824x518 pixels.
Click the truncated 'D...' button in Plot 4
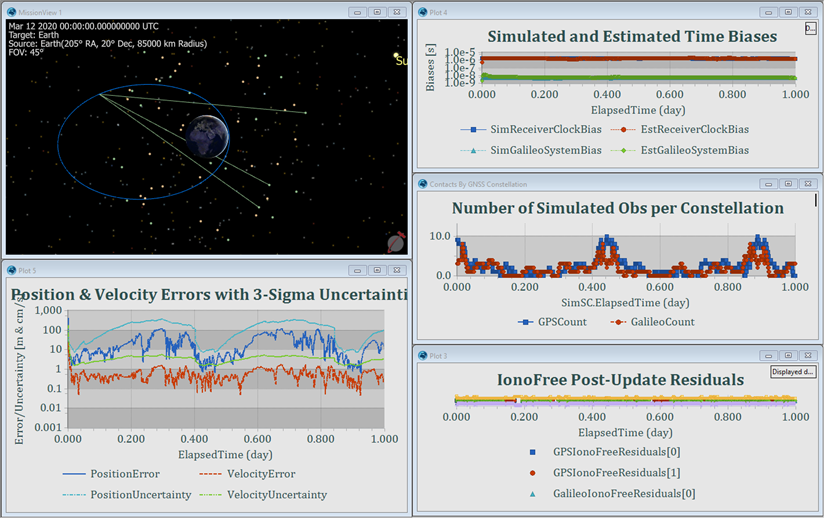[810, 29]
